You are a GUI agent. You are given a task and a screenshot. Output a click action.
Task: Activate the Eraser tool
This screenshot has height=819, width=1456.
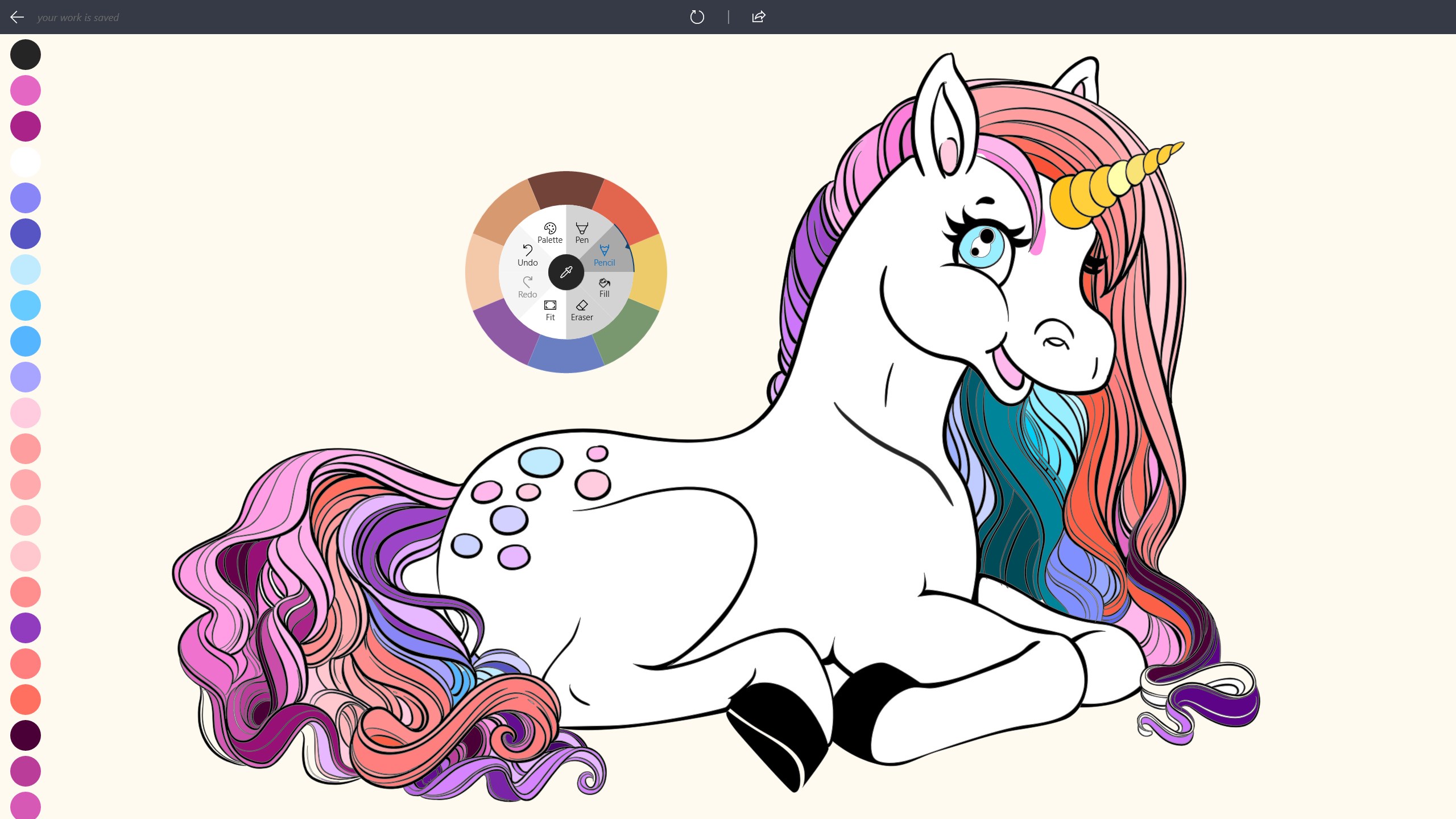[x=581, y=310]
